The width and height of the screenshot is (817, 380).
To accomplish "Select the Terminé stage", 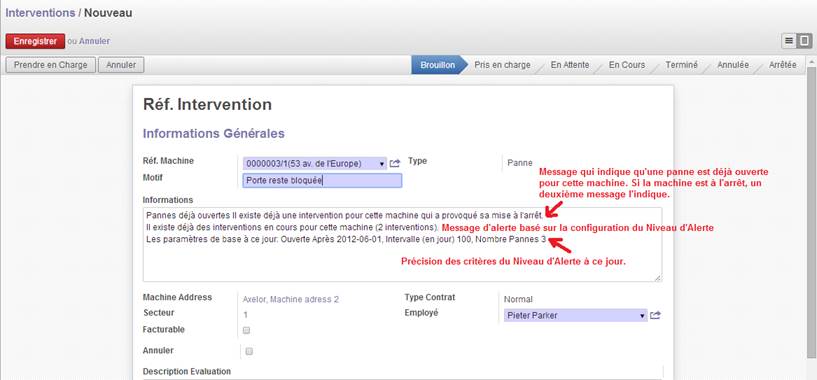I will pyautogui.click(x=682, y=65).
